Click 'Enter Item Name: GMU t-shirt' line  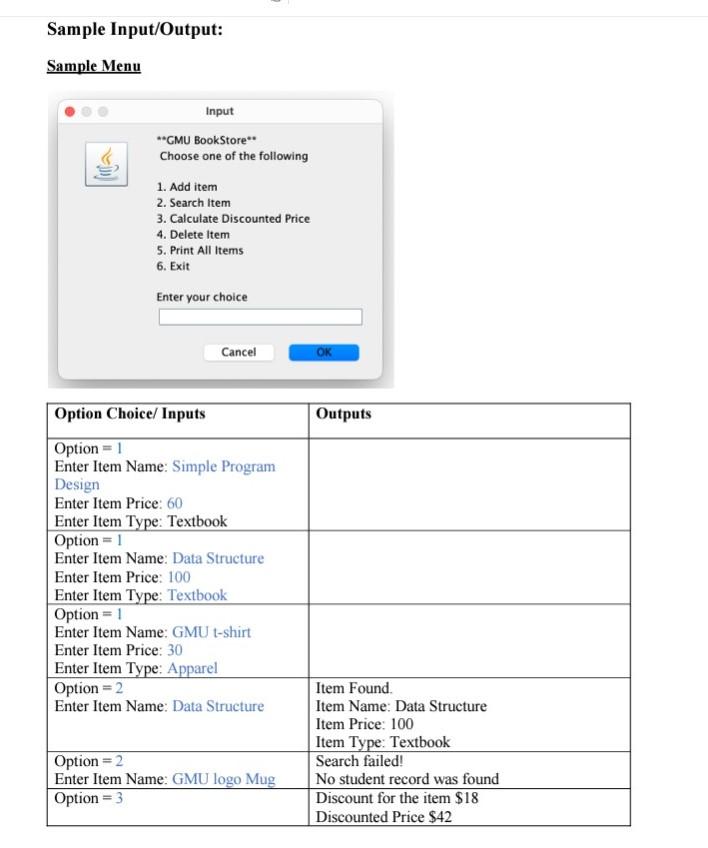point(153,632)
